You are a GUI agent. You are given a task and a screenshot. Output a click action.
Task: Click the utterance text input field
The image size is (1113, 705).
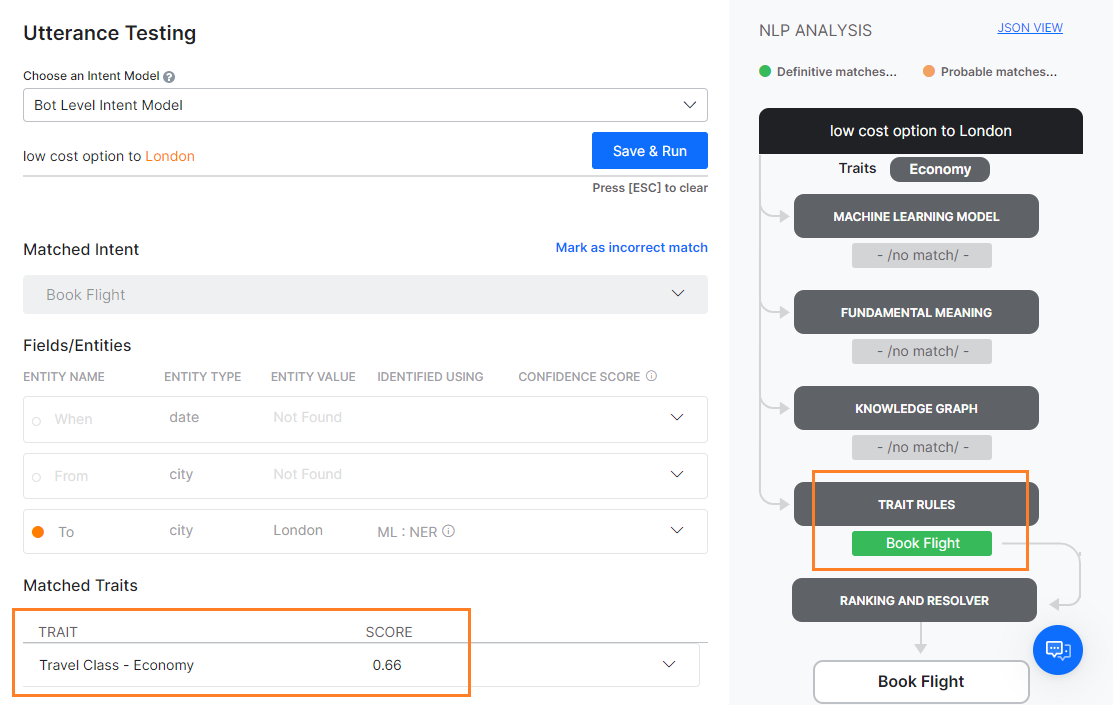(300, 156)
